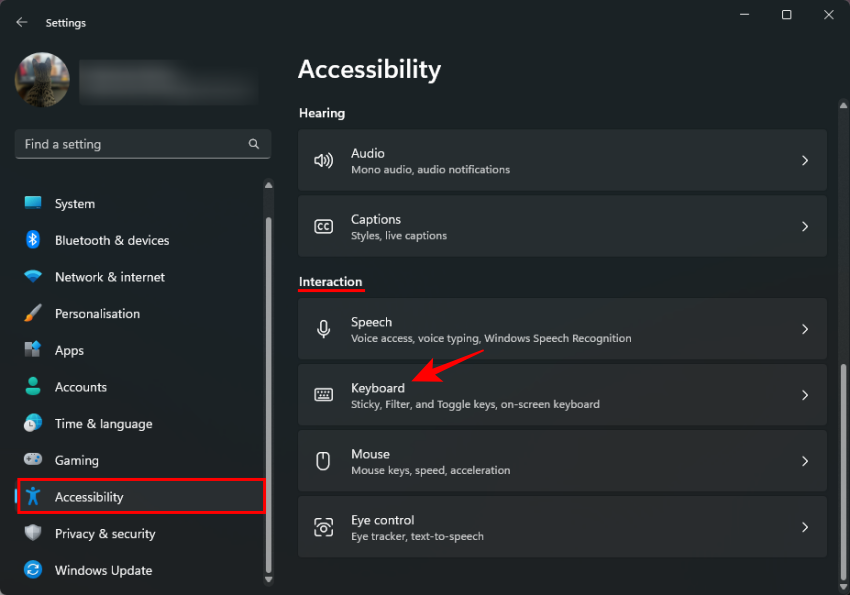Screen dimensions: 850x595
Task: Select the Audio speaker icon under Hearing
Action: [x=323, y=160]
